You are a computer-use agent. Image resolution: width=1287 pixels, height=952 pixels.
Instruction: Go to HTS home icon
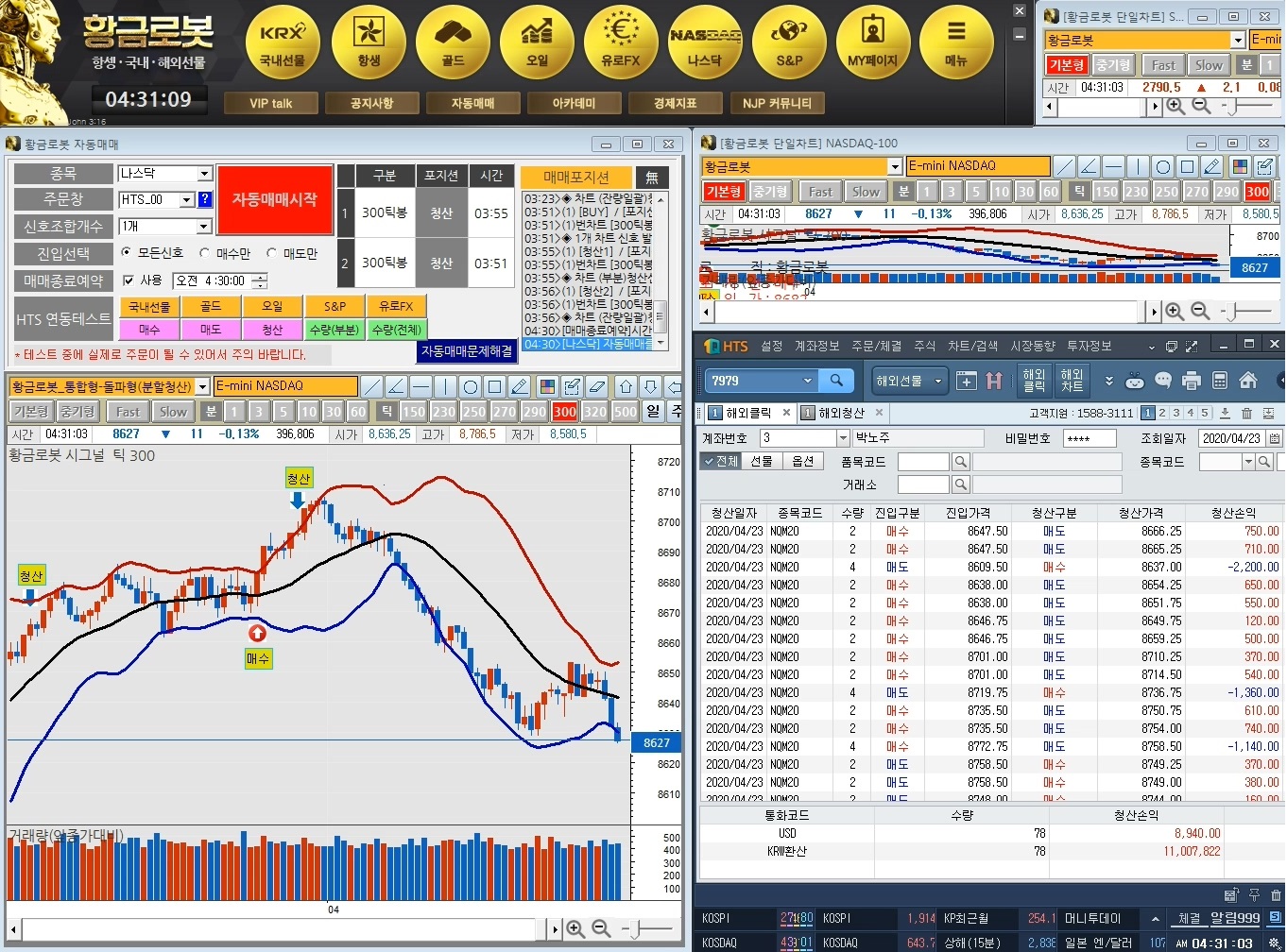pos(1248,381)
